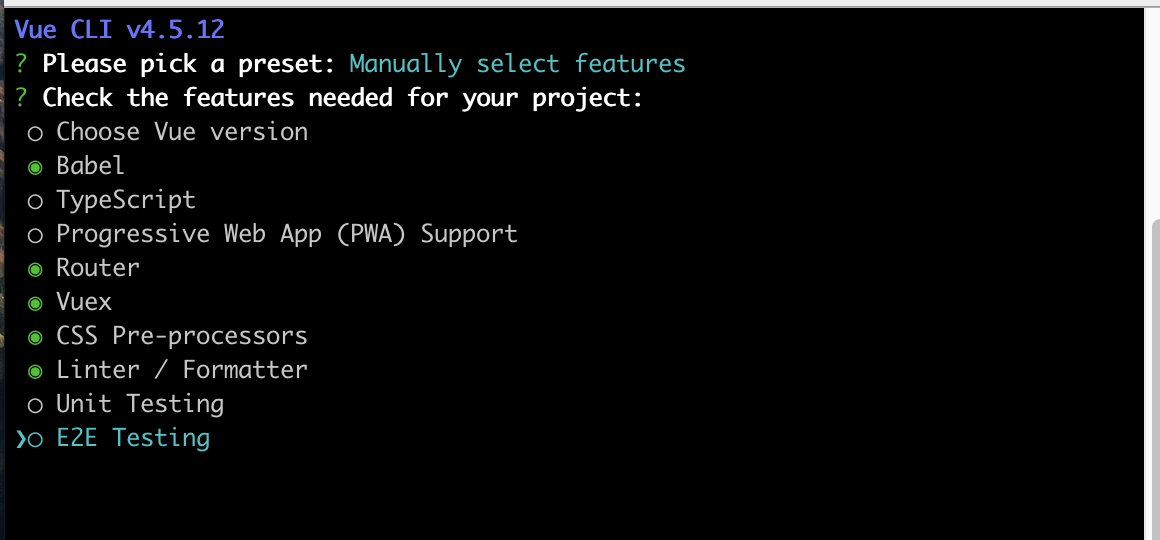This screenshot has width=1160, height=540.
Task: Check the Unit Testing circle marker
Action: click(x=35, y=406)
